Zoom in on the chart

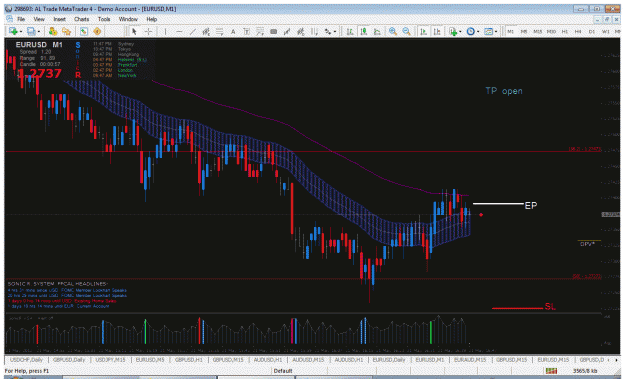tap(393, 31)
